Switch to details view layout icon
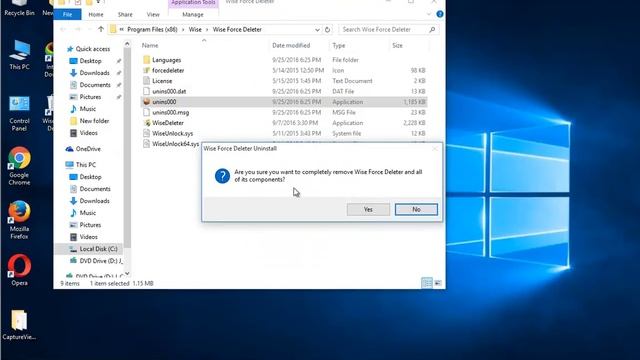The width and height of the screenshot is (640, 360). pyautogui.click(x=427, y=283)
